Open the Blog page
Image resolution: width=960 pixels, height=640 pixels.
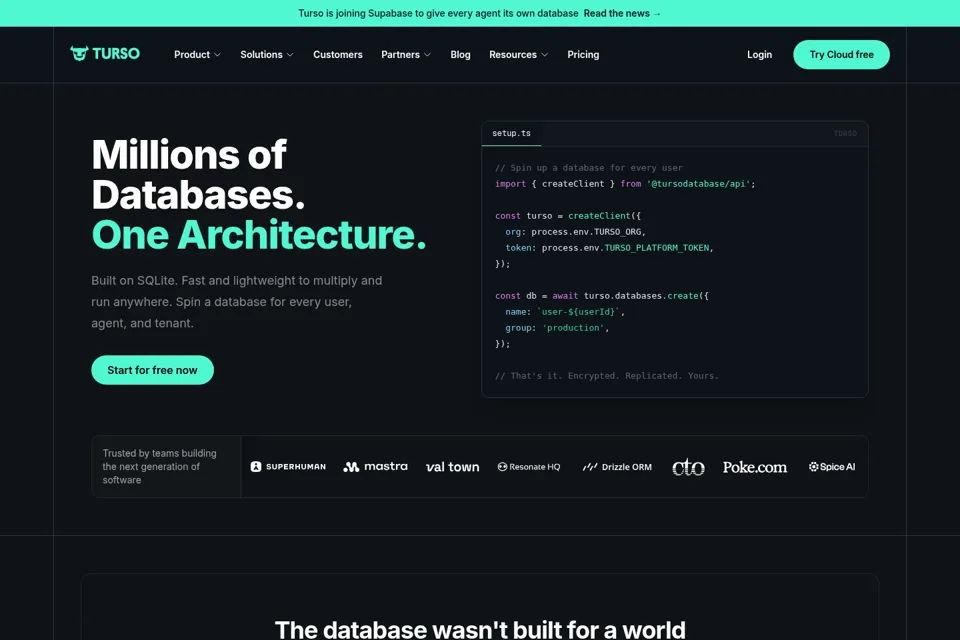(x=460, y=55)
